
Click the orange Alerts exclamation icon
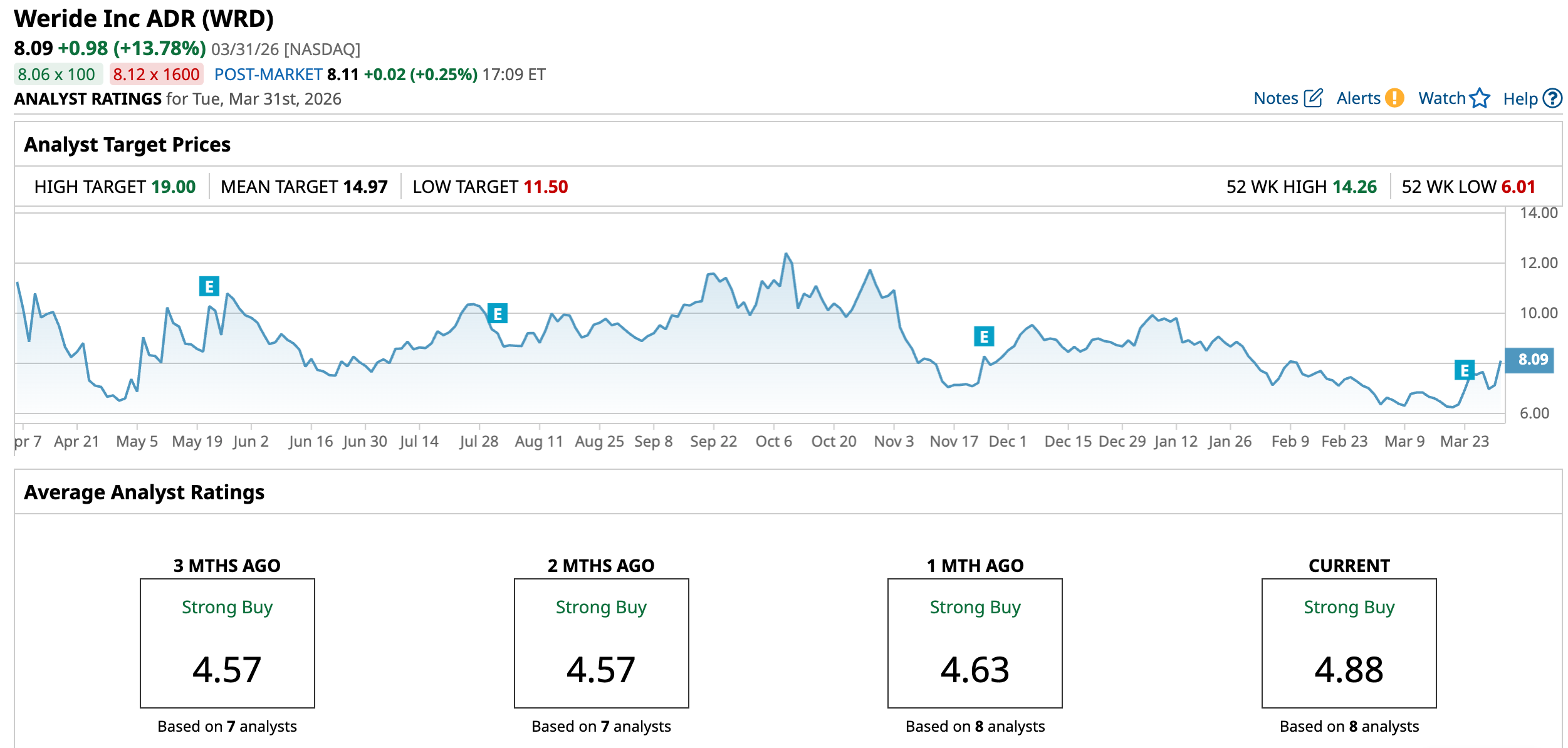click(1394, 98)
